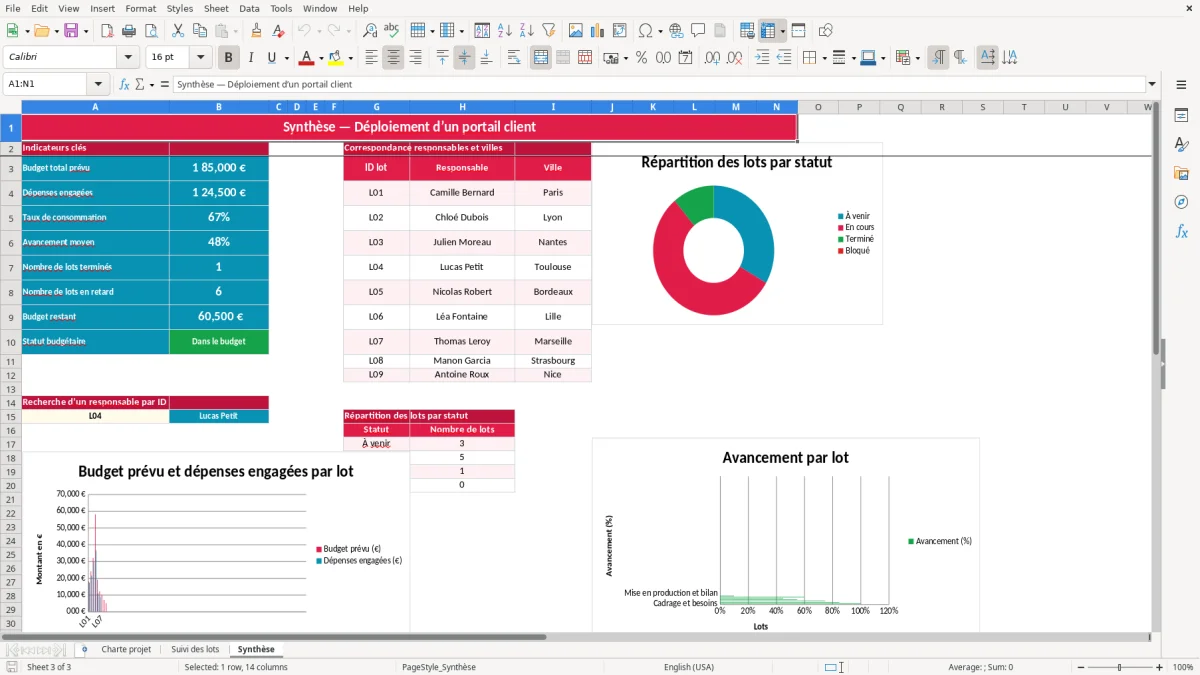Toggle Center Horizontally alignment
The width and height of the screenshot is (1200, 675).
click(x=393, y=58)
